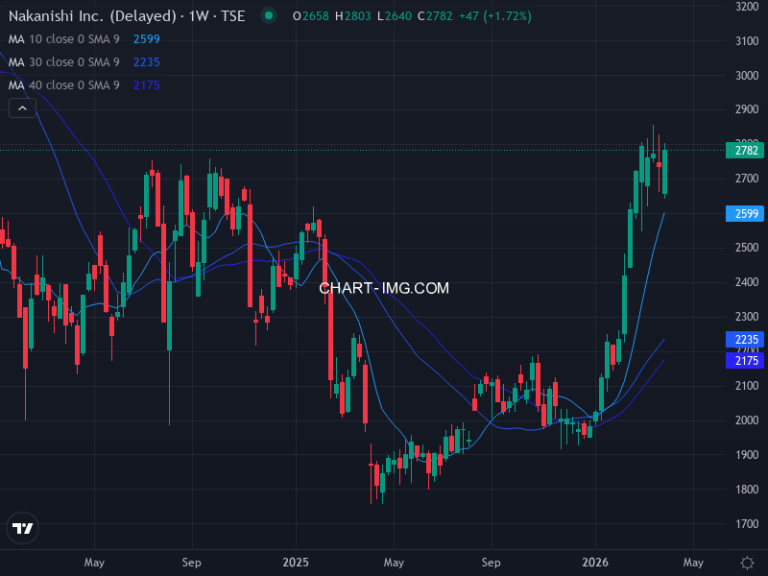Image resolution: width=768 pixels, height=576 pixels.
Task: Select the MA 40 close indicator legend
Action: [x=64, y=85]
